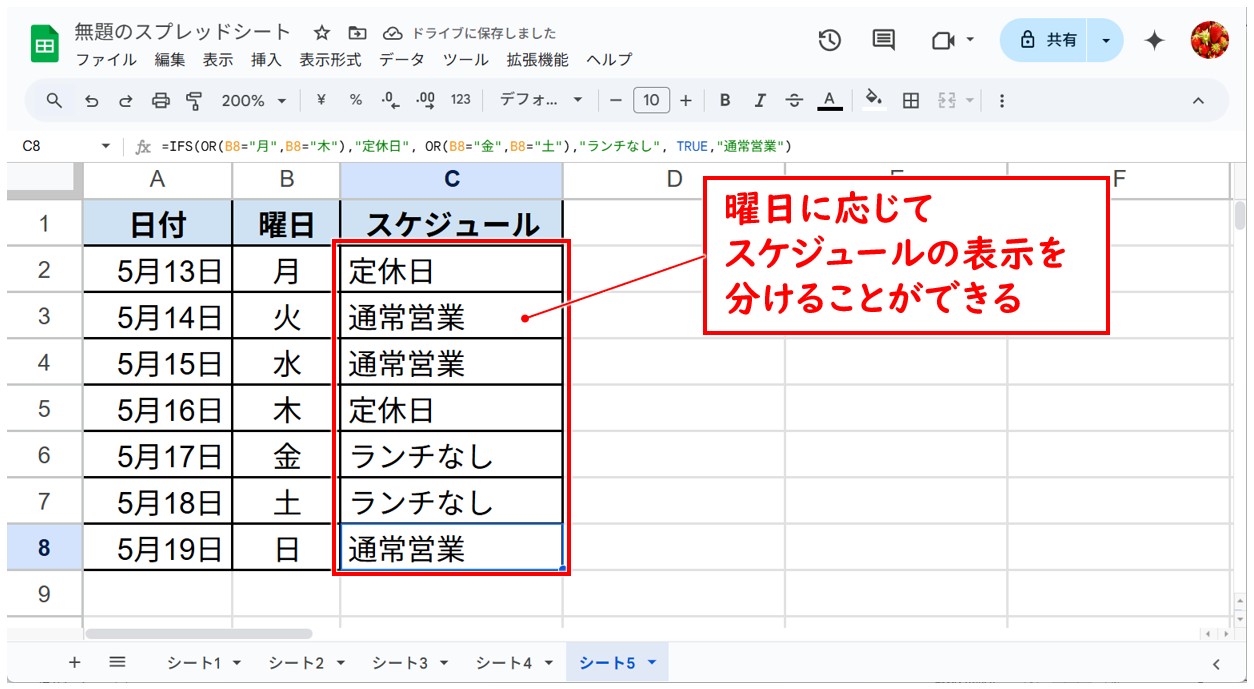
Task: Open the シート1 tab menu arrow
Action: (237, 662)
